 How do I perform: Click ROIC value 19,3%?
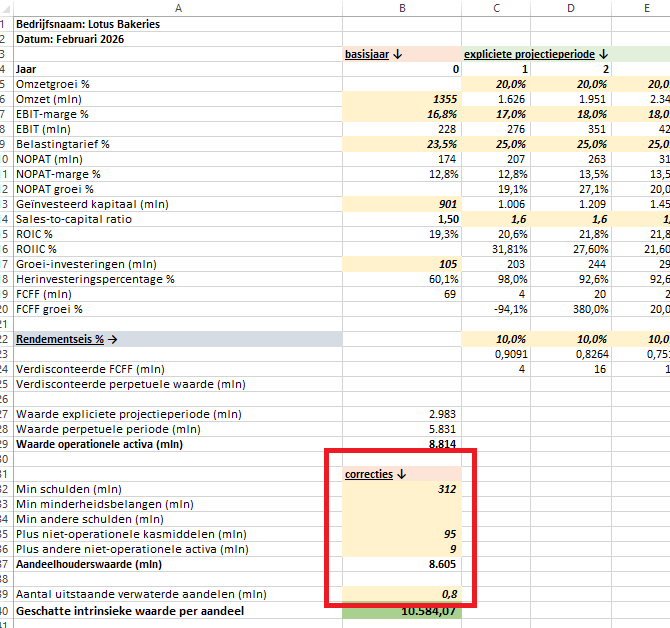tap(402, 234)
